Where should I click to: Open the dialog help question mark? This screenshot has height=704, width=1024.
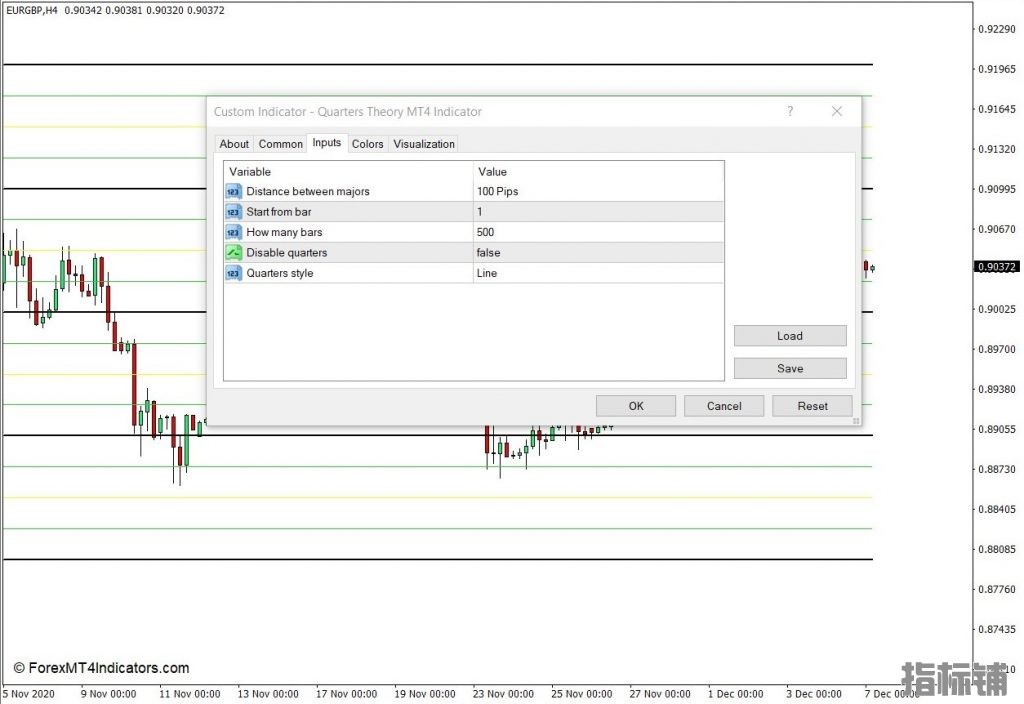(790, 111)
